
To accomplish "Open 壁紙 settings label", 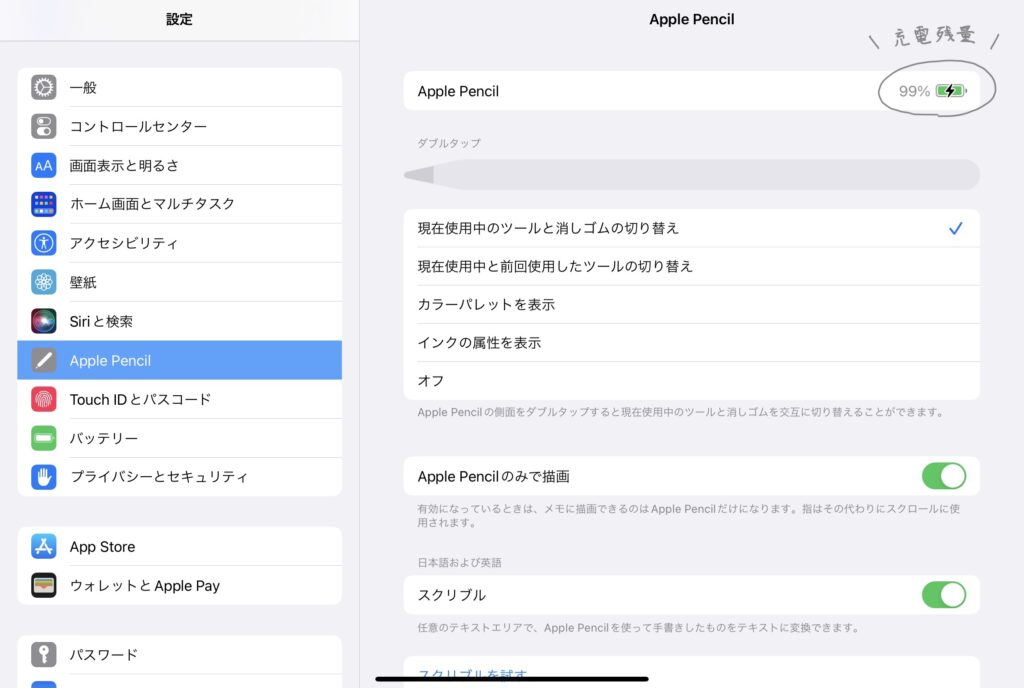I will 83,282.
